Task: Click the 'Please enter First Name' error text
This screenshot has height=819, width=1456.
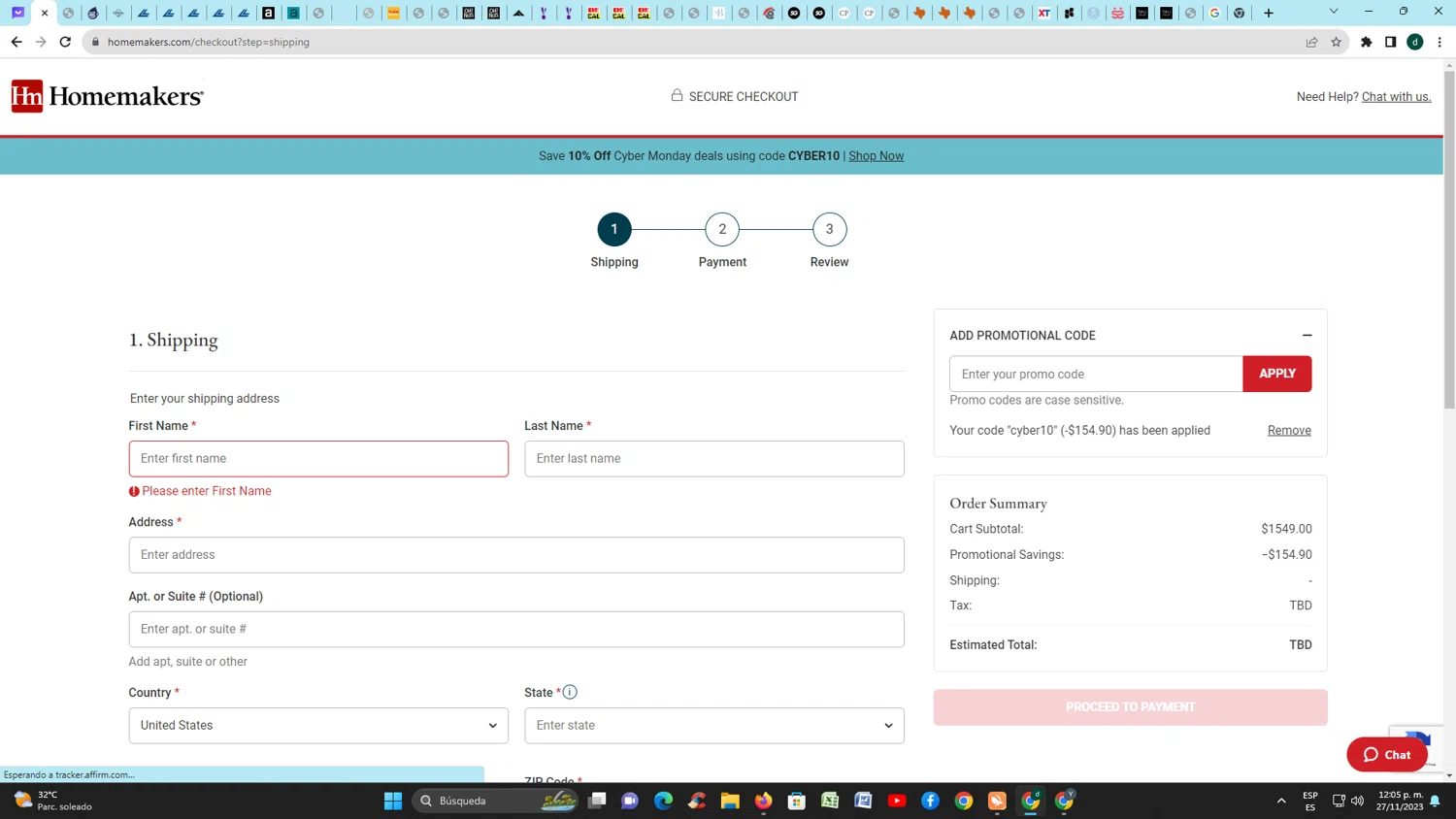Action: coord(207,491)
